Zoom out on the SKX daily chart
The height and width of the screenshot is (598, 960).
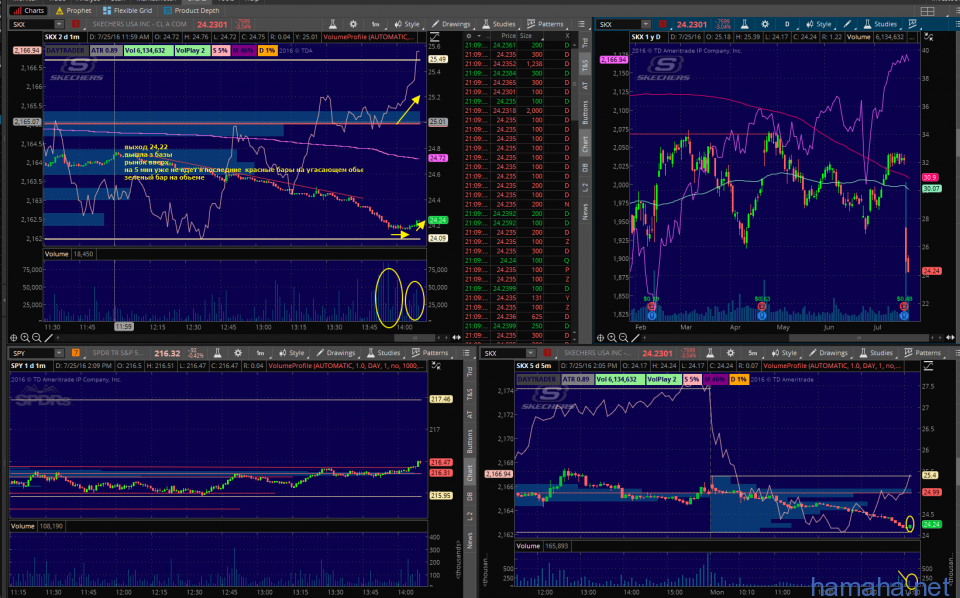coord(624,338)
